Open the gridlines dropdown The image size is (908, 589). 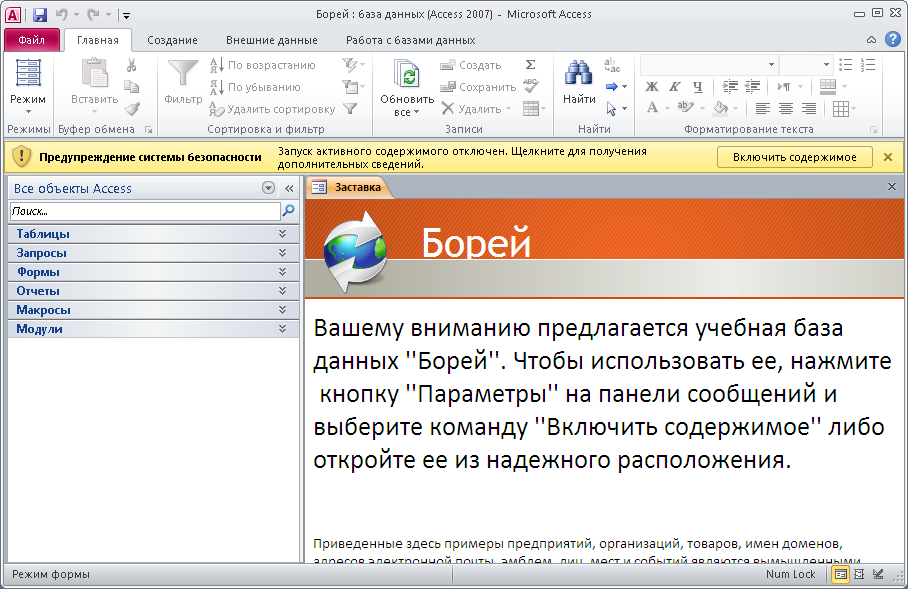844,108
